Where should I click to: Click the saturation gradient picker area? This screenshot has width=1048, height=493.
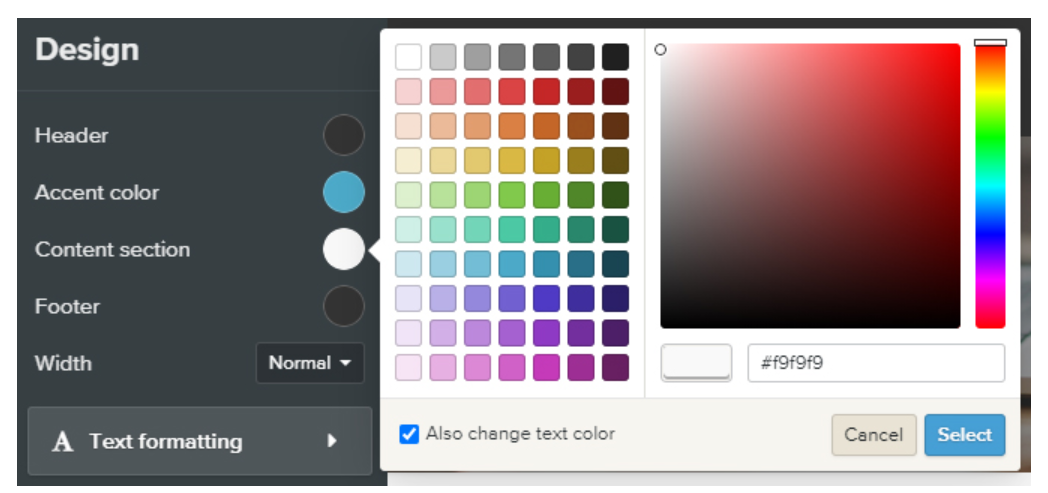[810, 186]
